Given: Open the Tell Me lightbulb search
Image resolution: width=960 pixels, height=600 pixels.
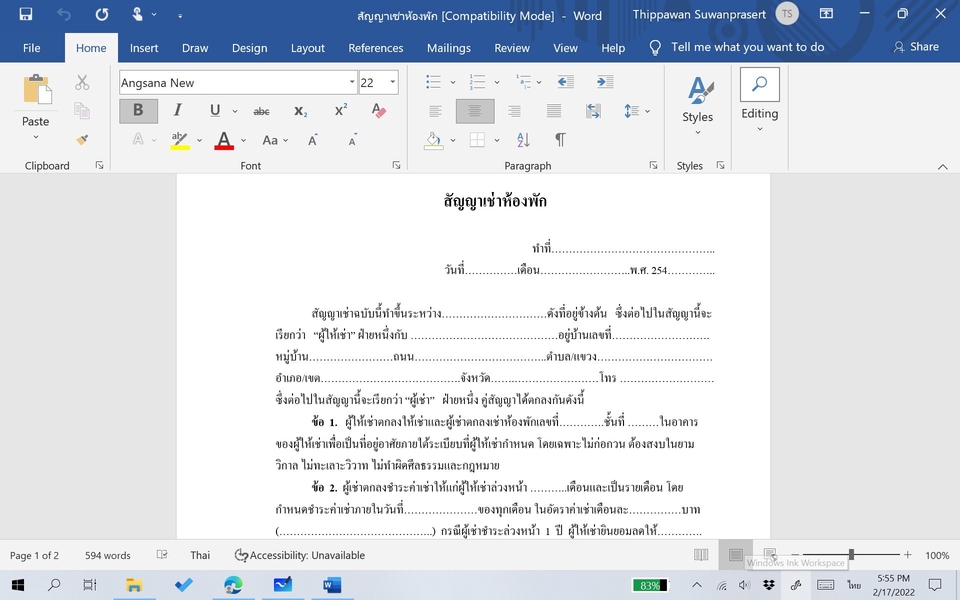Looking at the screenshot, I should coord(654,48).
